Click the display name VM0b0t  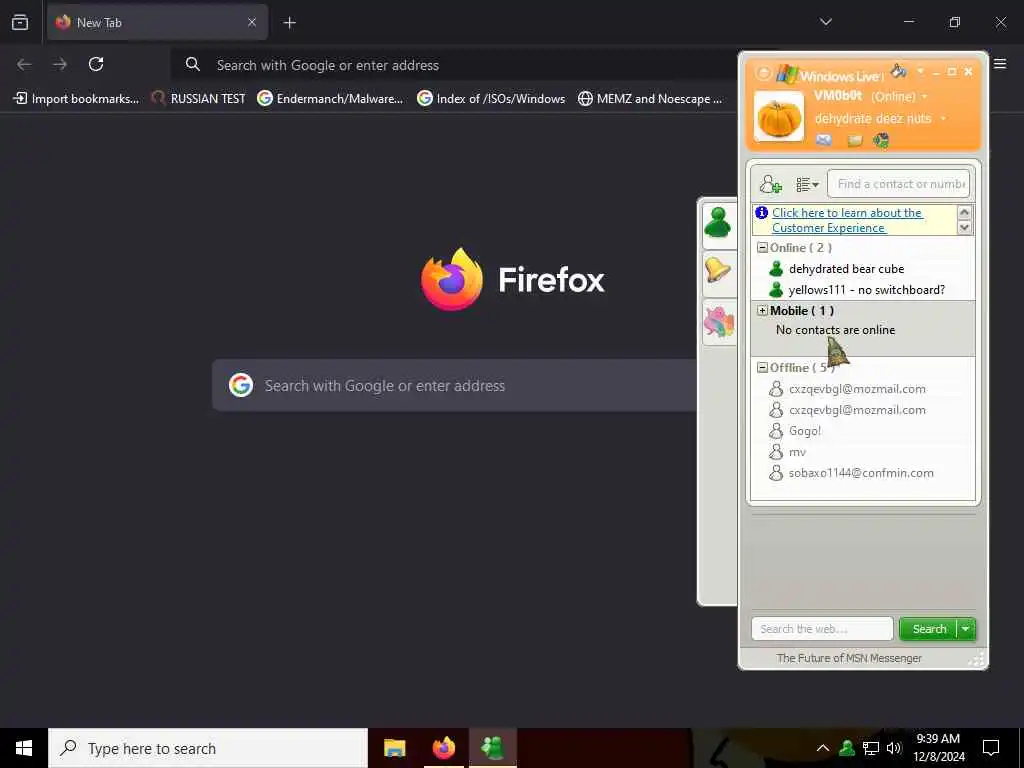pyautogui.click(x=838, y=96)
